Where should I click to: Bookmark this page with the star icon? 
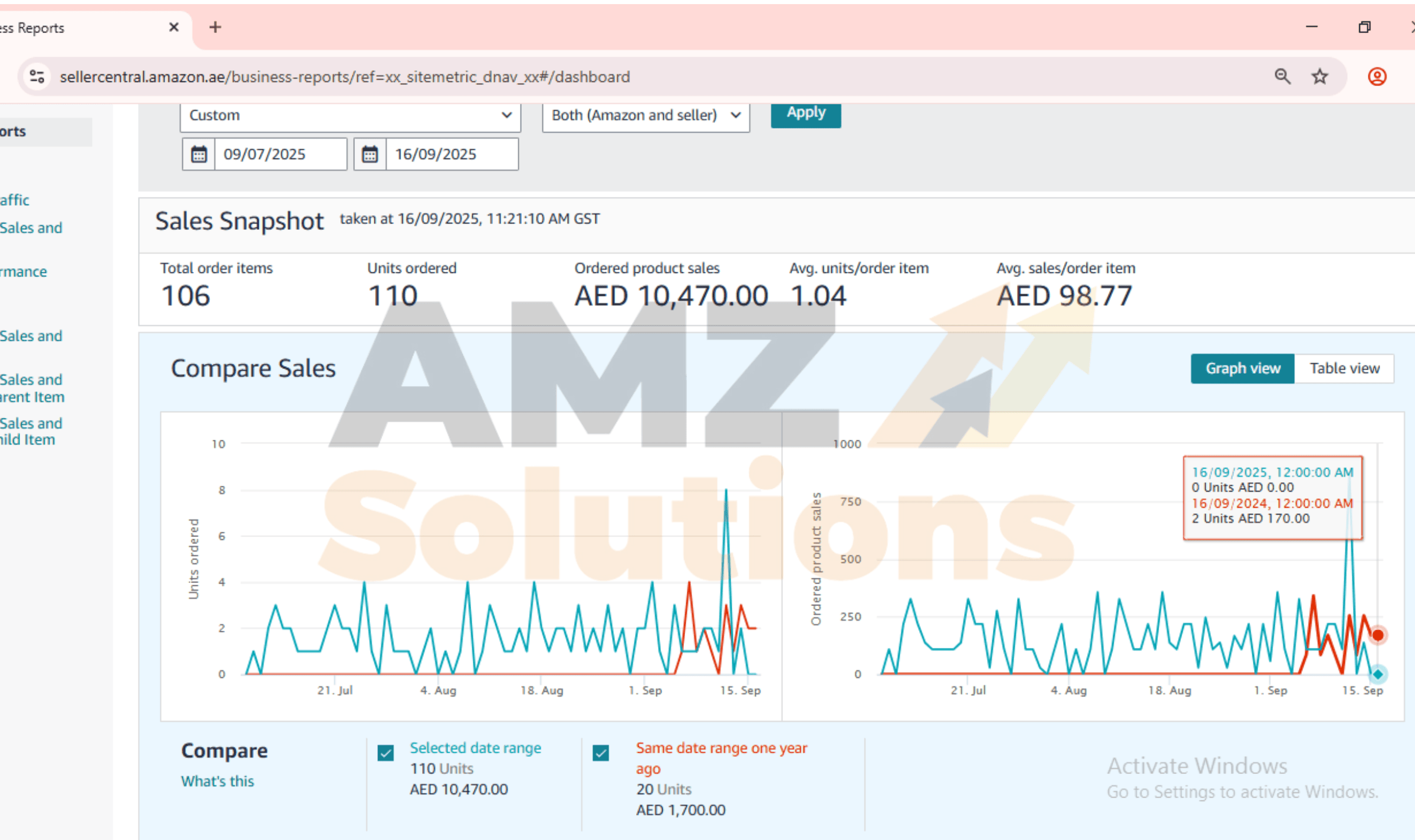click(x=1319, y=77)
